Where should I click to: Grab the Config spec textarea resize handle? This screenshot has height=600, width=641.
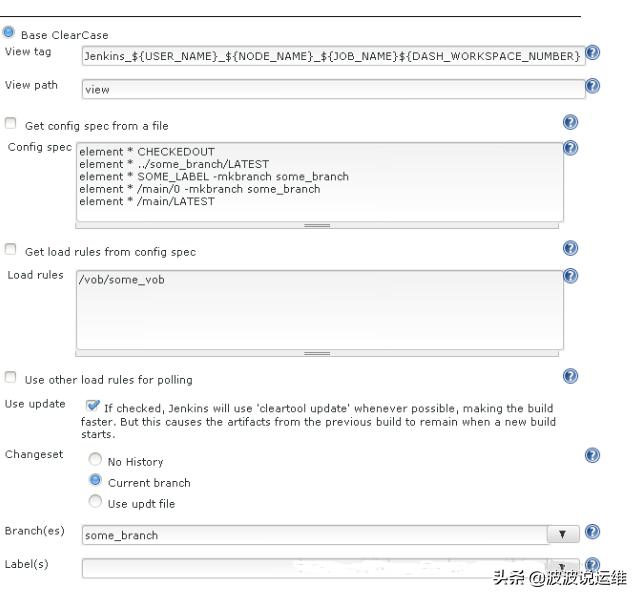tap(317, 225)
